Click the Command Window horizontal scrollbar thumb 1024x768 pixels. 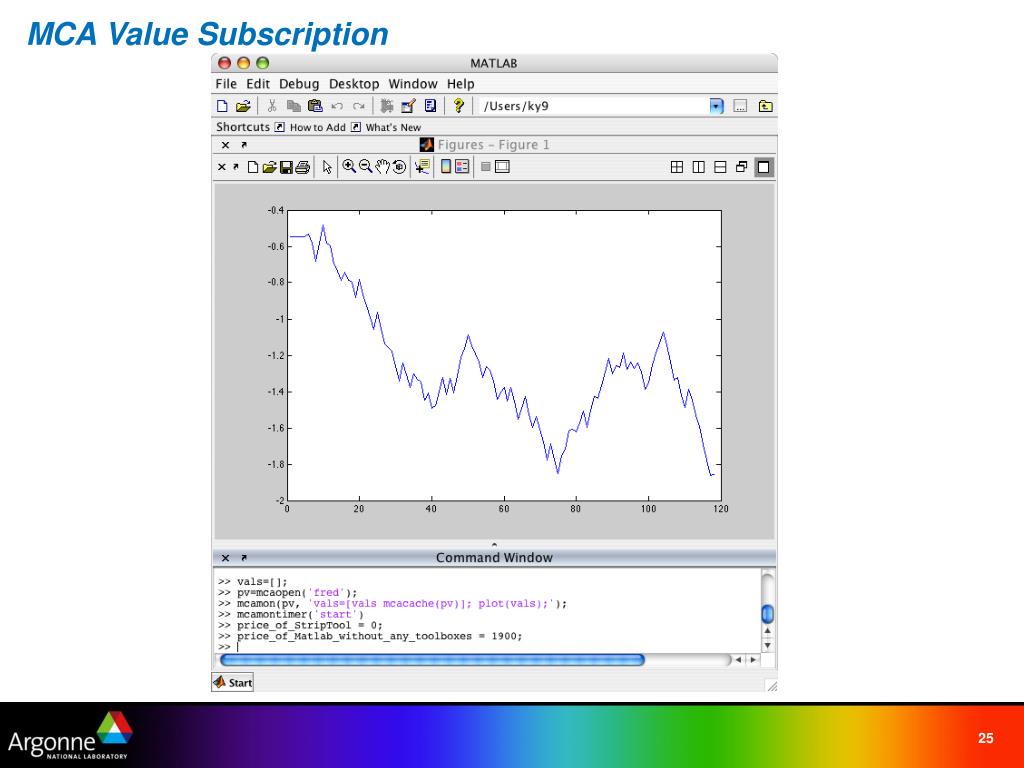click(432, 660)
